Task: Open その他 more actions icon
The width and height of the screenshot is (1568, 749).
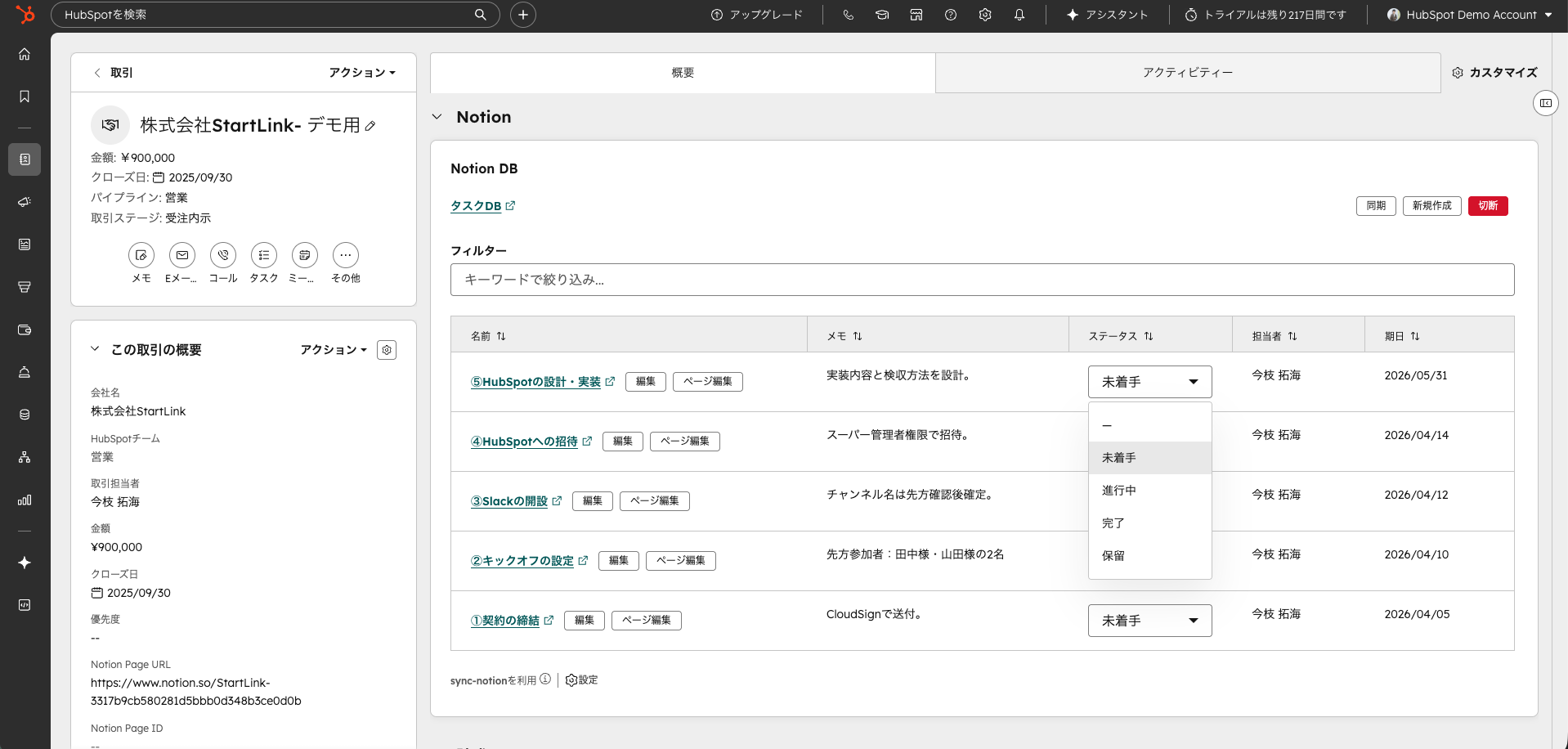Action: pyautogui.click(x=346, y=255)
